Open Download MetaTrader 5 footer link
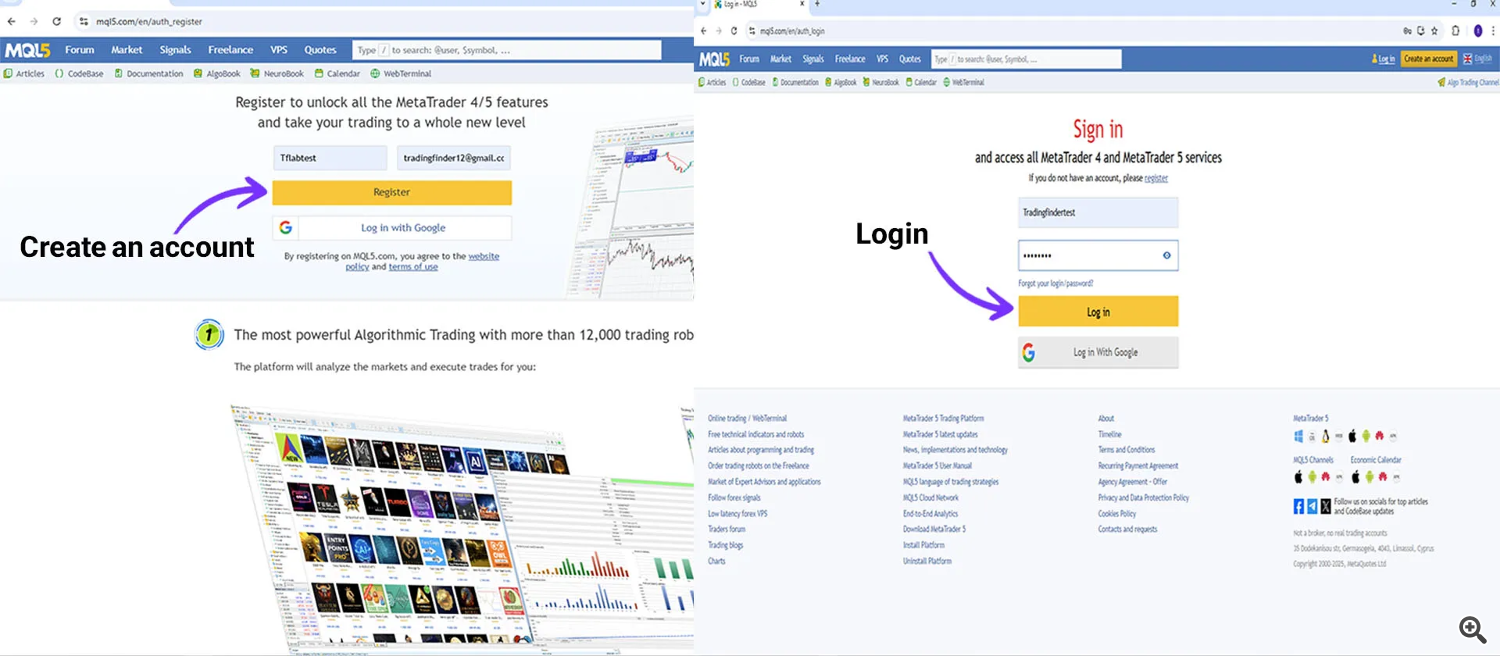This screenshot has width=1500, height=656. (x=934, y=529)
